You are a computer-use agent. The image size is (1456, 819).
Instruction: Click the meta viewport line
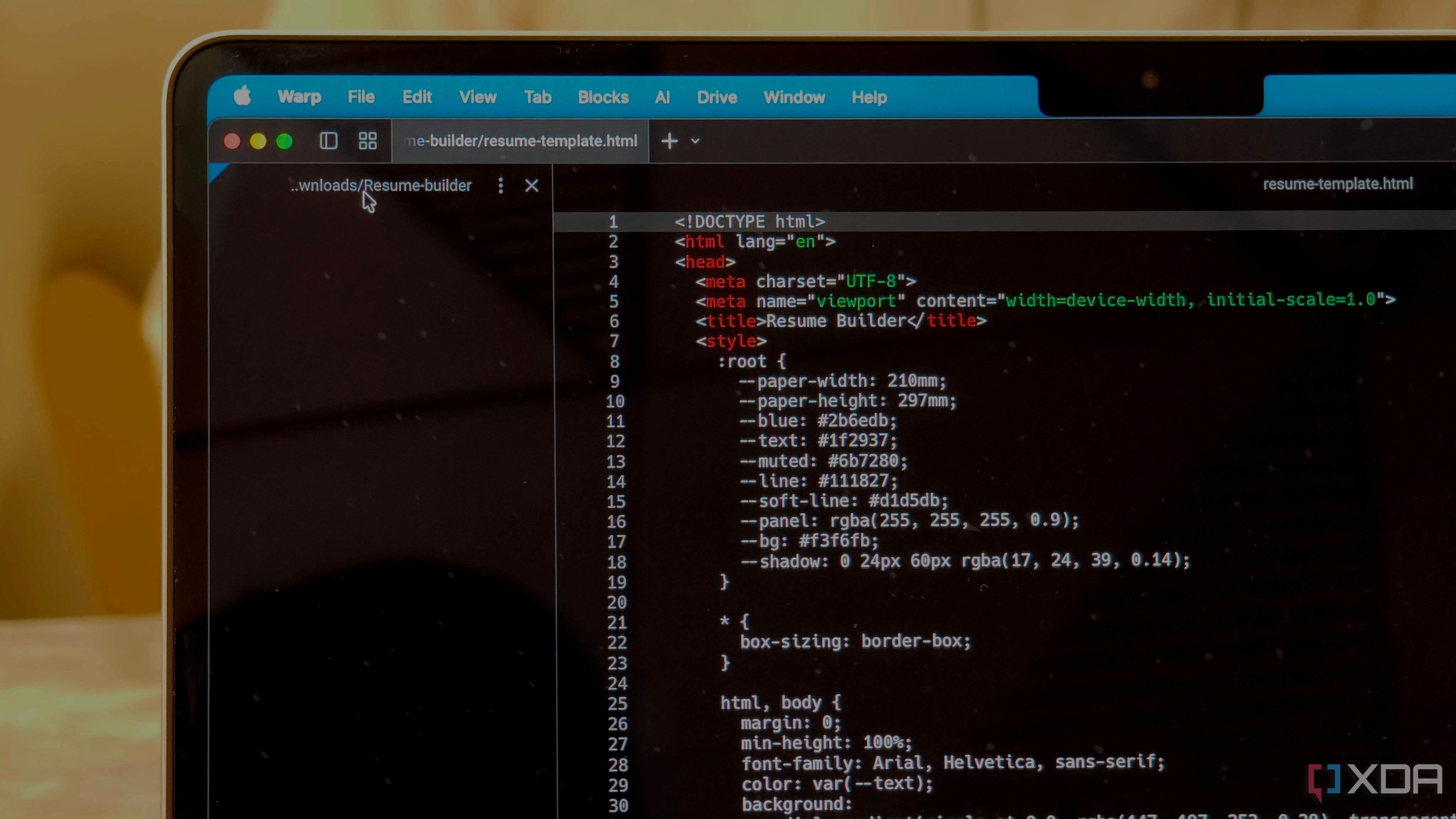click(x=1045, y=300)
